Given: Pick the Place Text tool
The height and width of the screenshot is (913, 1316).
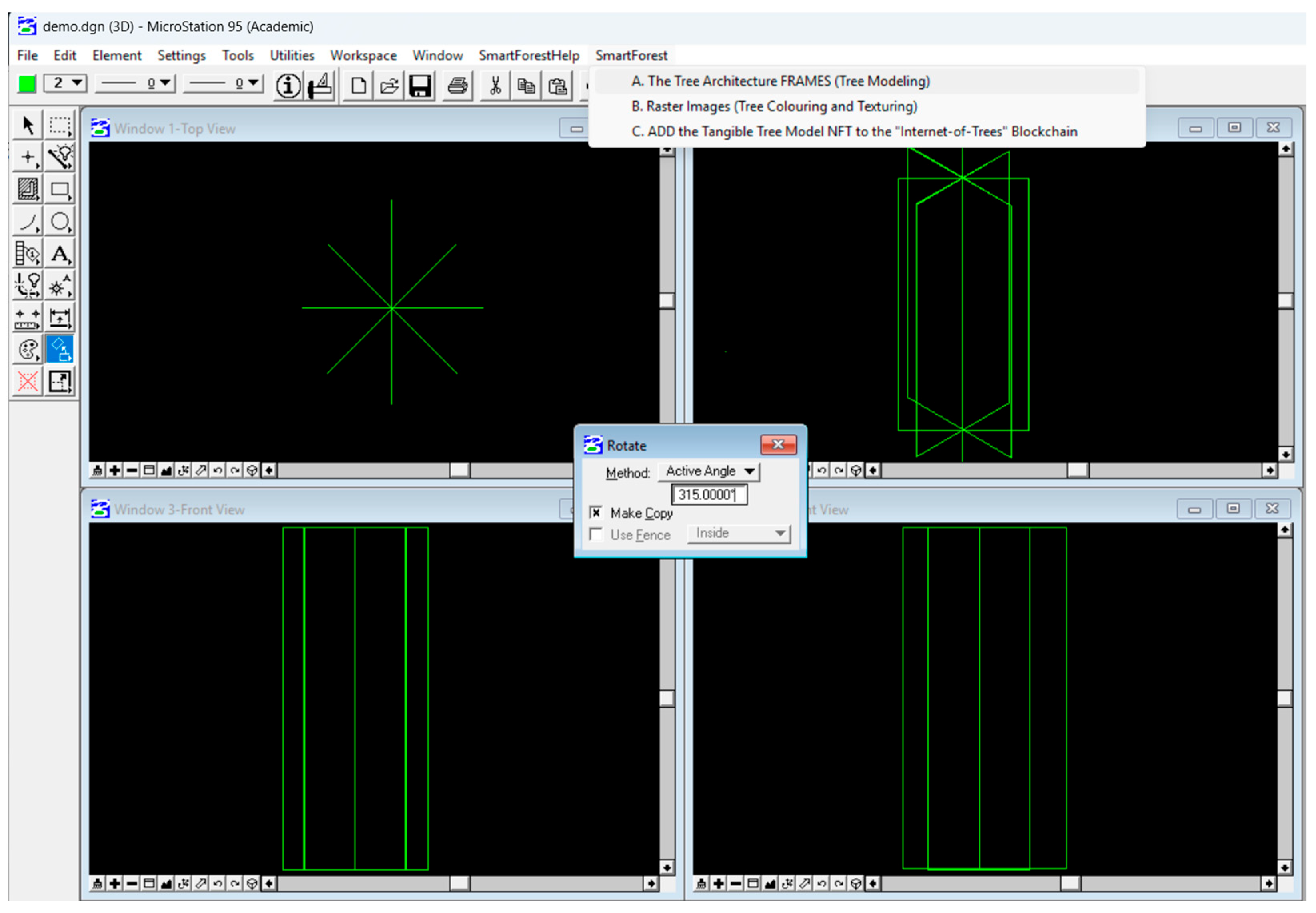Looking at the screenshot, I should click(x=60, y=253).
